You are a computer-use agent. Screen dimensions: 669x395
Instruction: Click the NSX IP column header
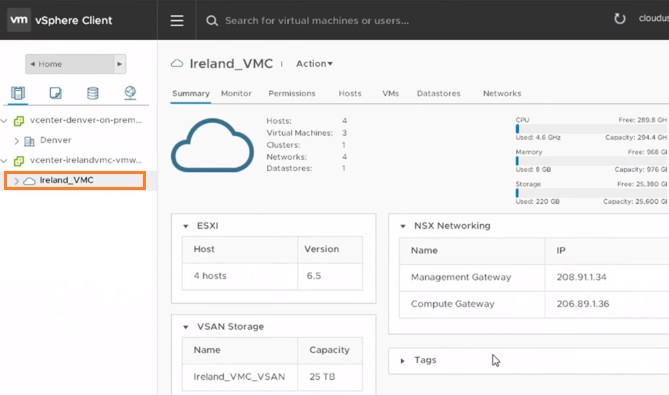(607, 251)
